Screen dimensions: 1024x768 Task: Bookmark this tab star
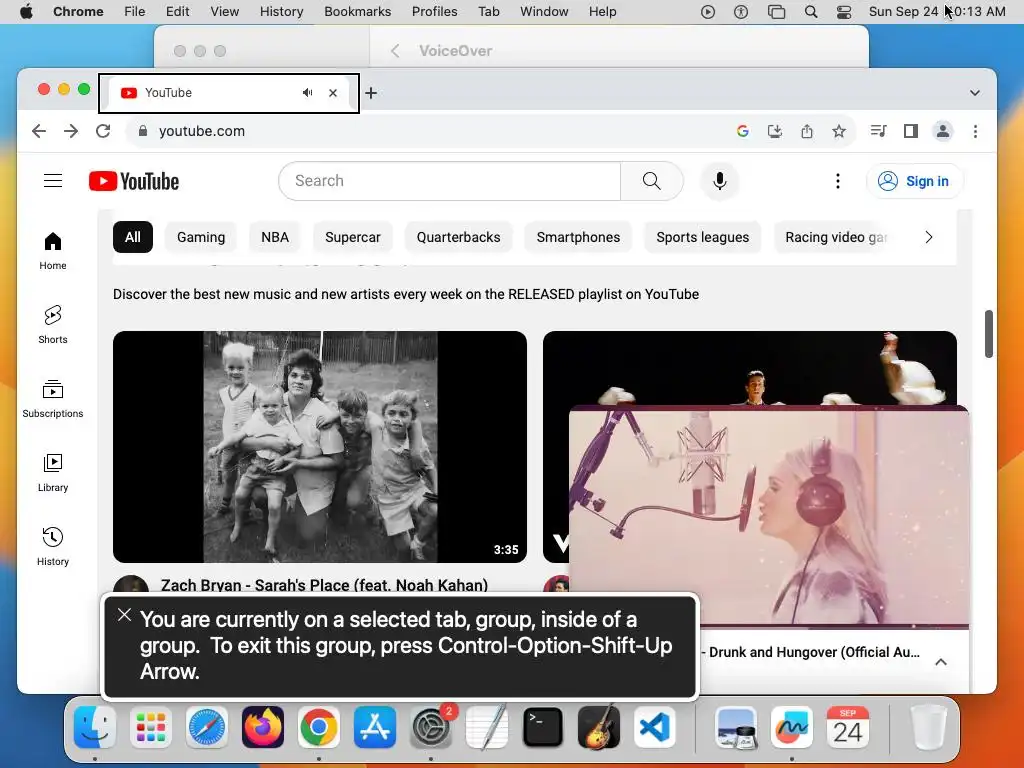pyautogui.click(x=839, y=131)
